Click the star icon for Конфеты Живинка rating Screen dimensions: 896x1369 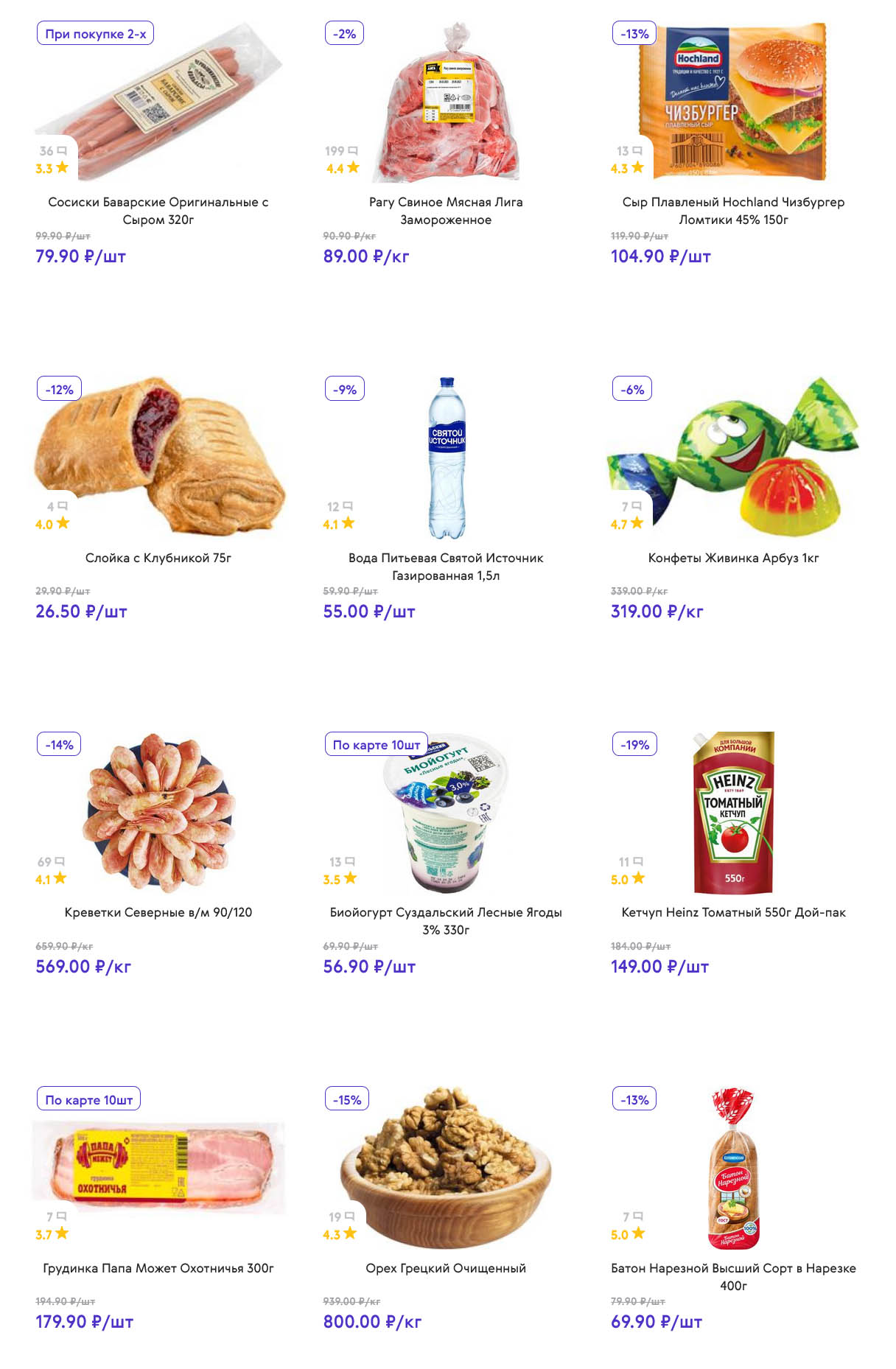point(637,523)
